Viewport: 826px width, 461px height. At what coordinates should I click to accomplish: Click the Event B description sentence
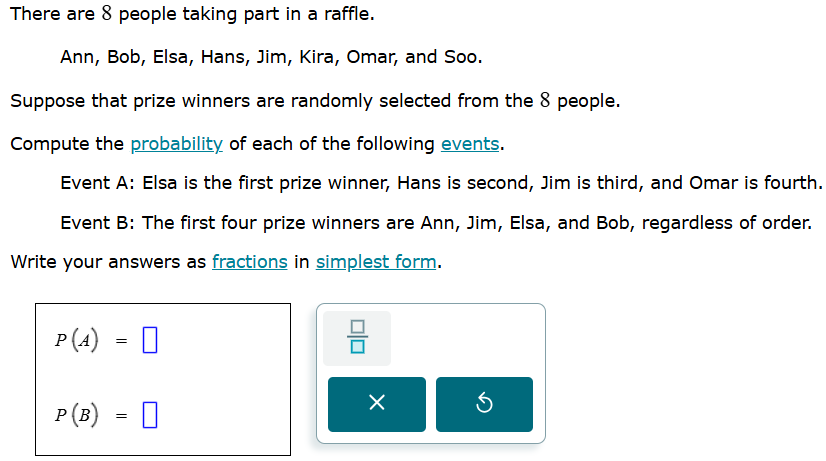click(x=436, y=223)
